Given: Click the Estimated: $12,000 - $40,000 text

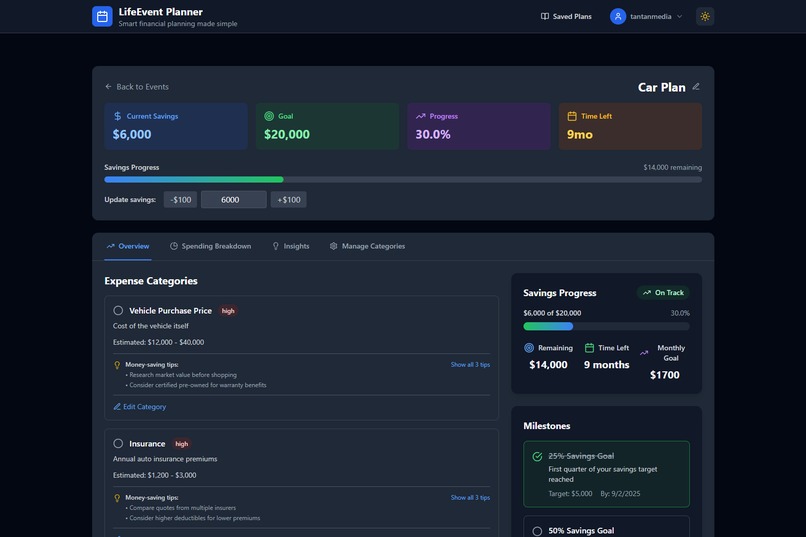Looking at the screenshot, I should click(x=158, y=342).
